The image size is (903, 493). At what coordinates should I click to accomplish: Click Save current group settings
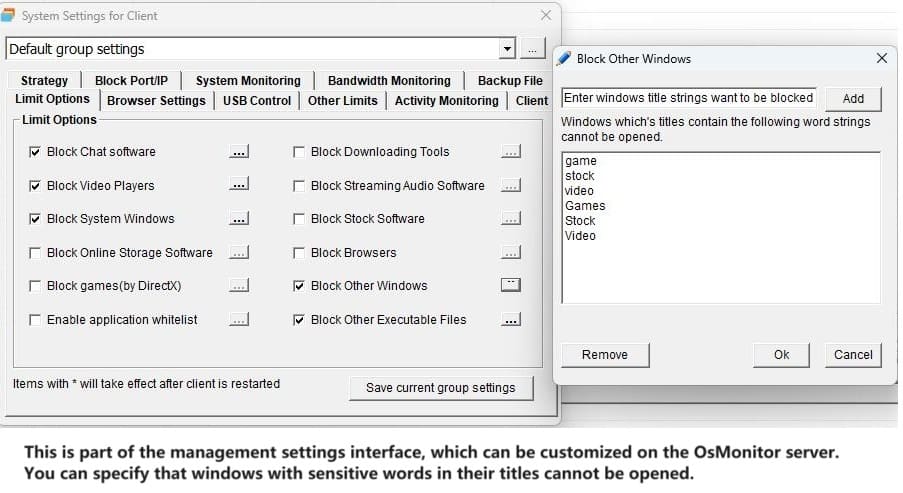coord(441,388)
